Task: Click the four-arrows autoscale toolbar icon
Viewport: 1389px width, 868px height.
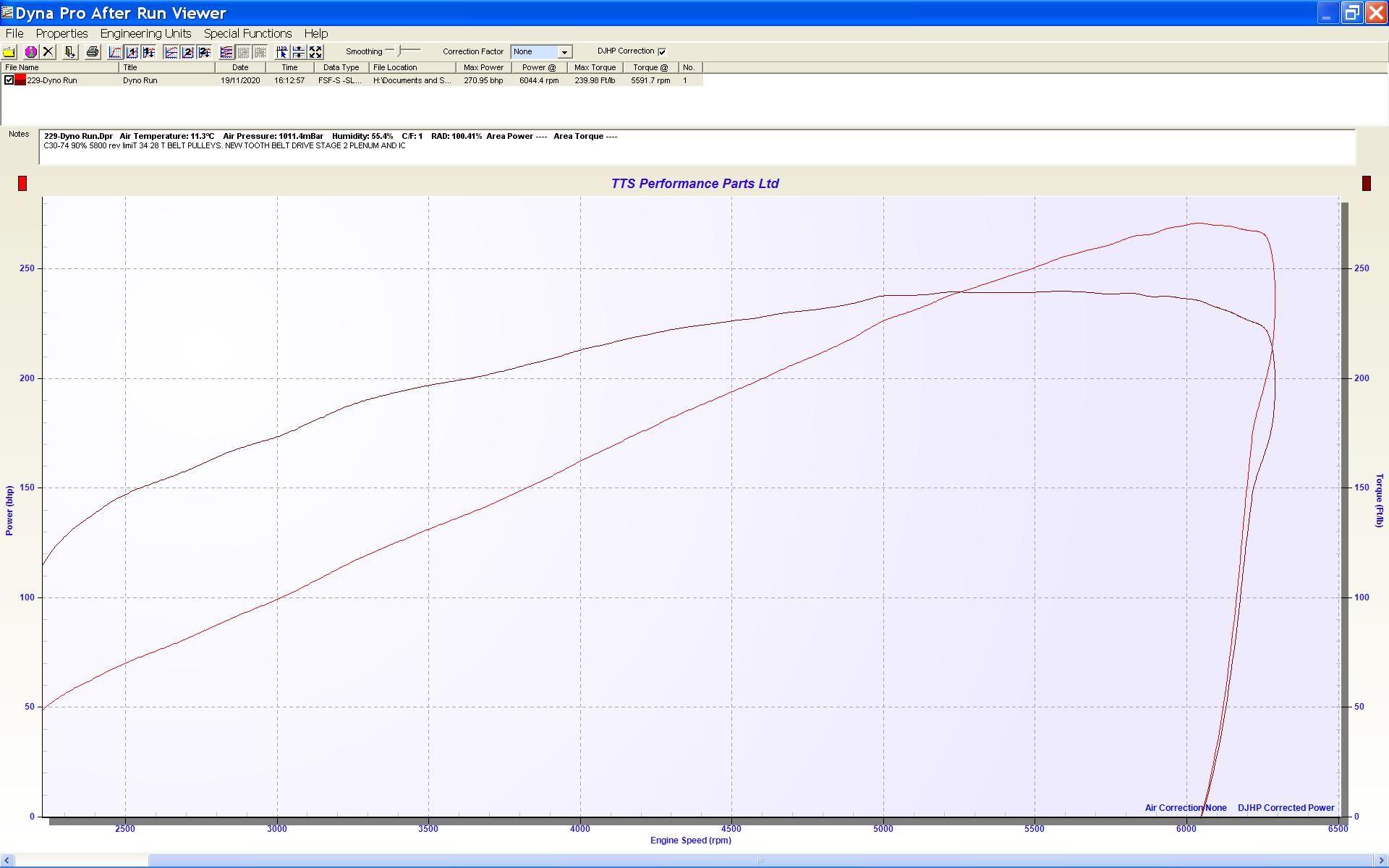Action: click(x=315, y=52)
